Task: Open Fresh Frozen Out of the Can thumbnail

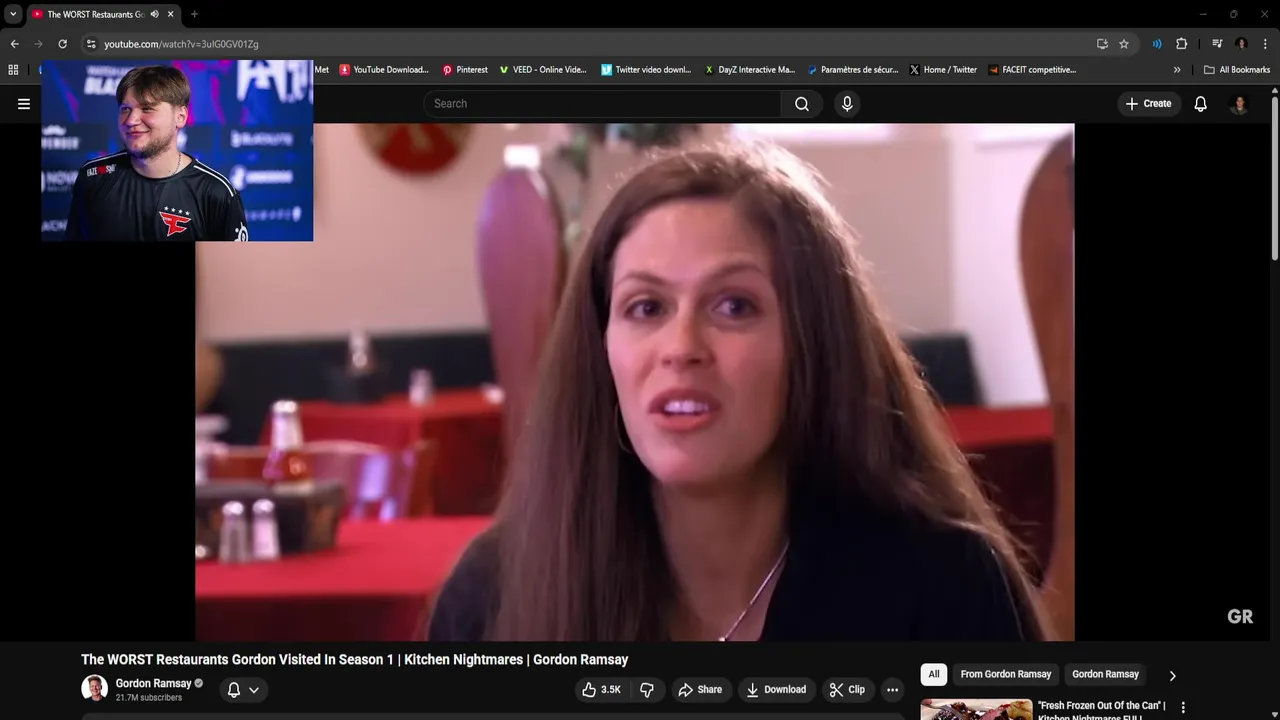Action: tap(976, 709)
